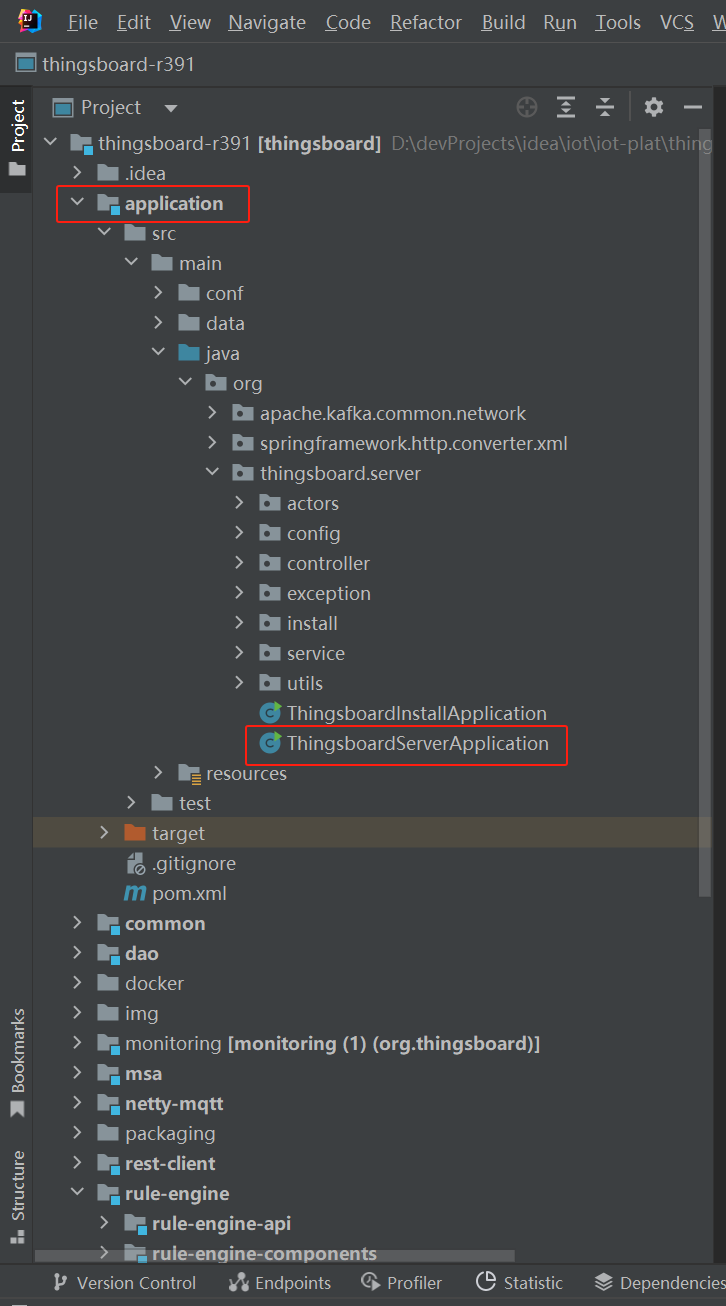Collapse the thingsboard.server package
Viewport: 726px width, 1306px height.
[x=212, y=473]
